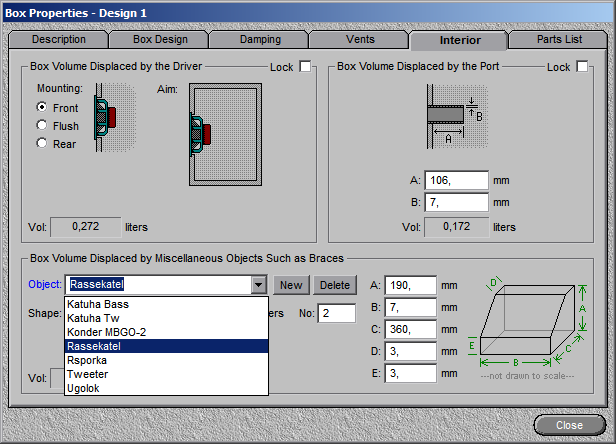The height and width of the screenshot is (444, 616).
Task: Click the port A field with 106
Action: 456,180
